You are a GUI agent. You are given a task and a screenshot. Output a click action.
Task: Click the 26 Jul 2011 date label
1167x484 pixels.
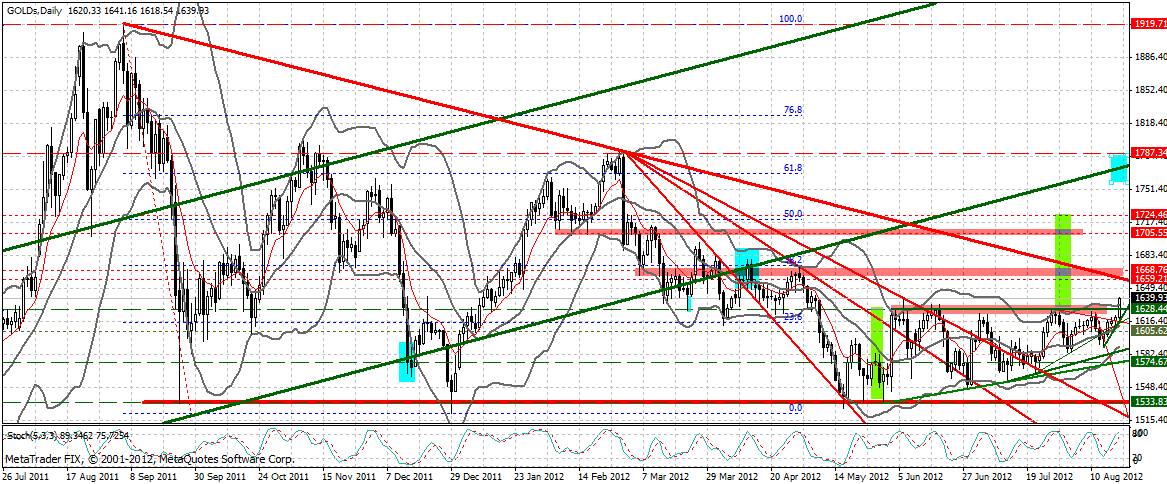click(25, 475)
